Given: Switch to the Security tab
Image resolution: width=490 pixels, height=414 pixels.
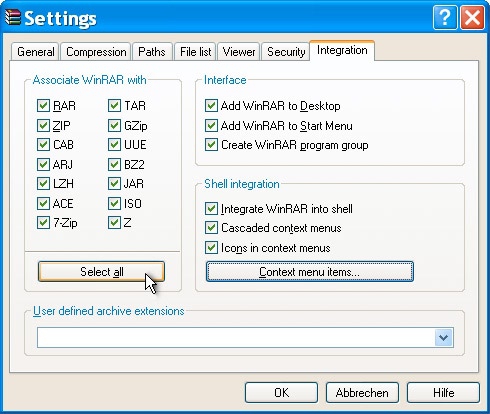Looking at the screenshot, I should [x=286, y=52].
